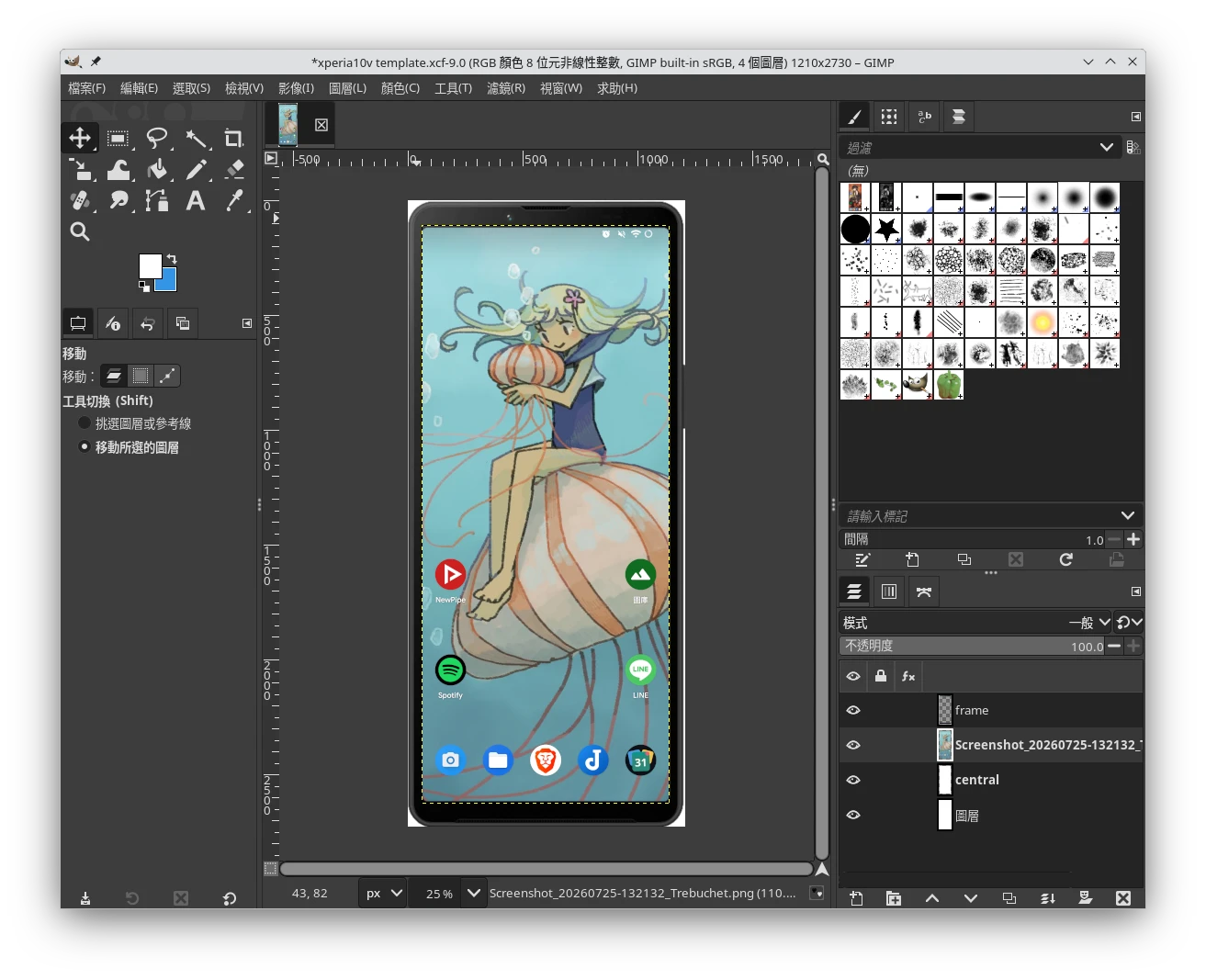This screenshot has width=1206, height=980.
Task: Choose 挑選圖層或參考線 radio option
Action: click(x=135, y=423)
